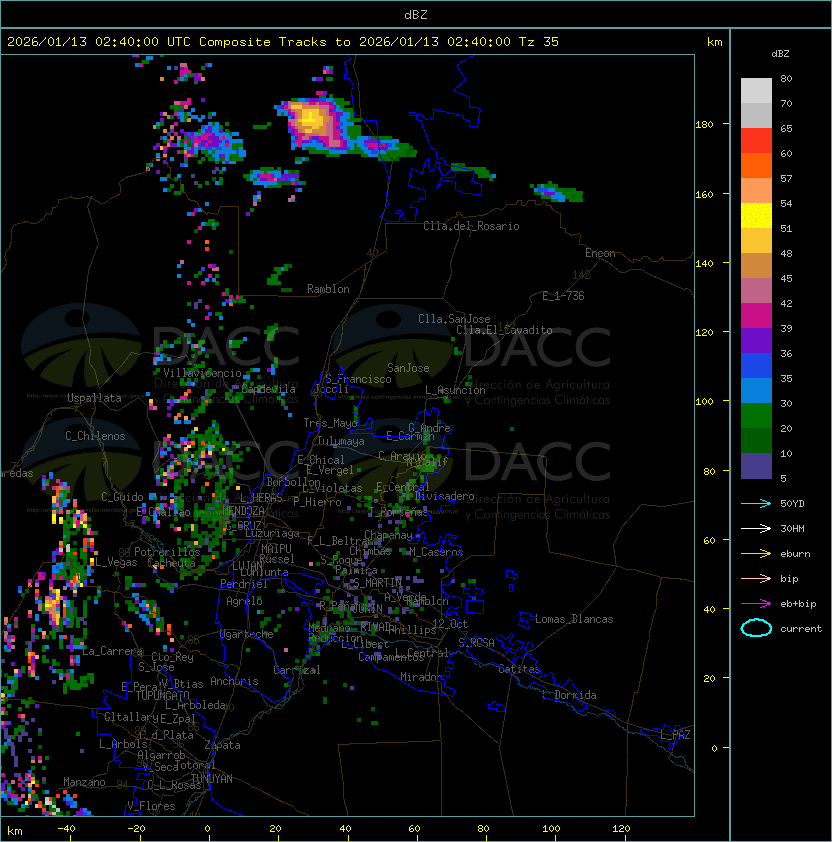Click the 'eb+bip' legend label

pos(798,604)
